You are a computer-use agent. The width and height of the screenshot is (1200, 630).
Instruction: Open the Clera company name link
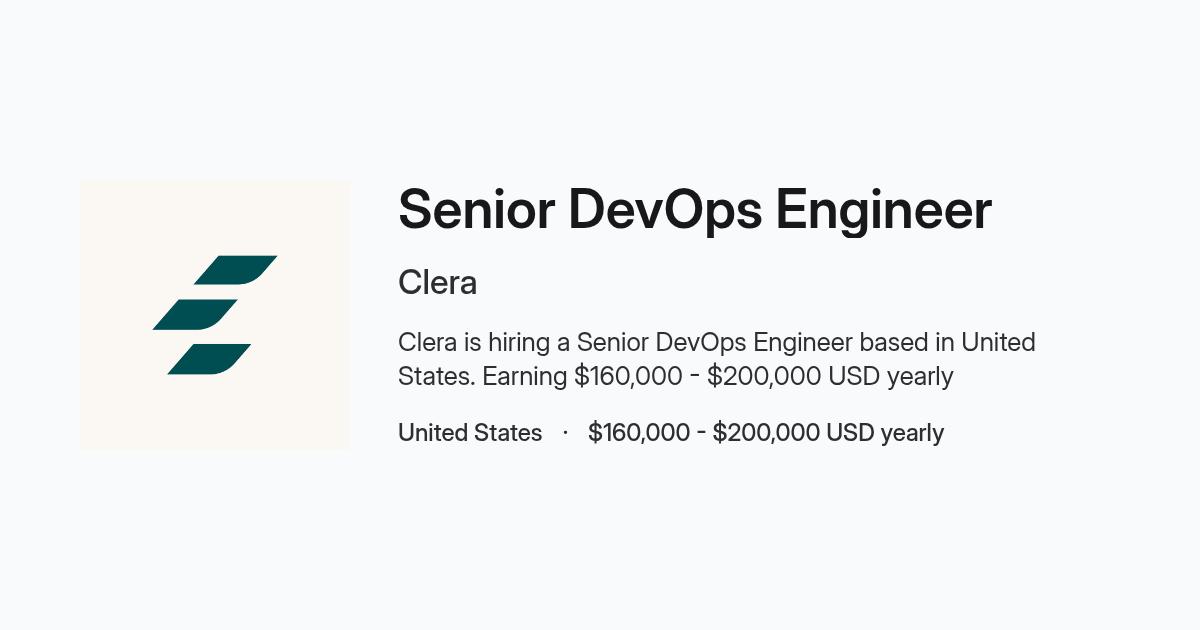pyautogui.click(x=437, y=283)
